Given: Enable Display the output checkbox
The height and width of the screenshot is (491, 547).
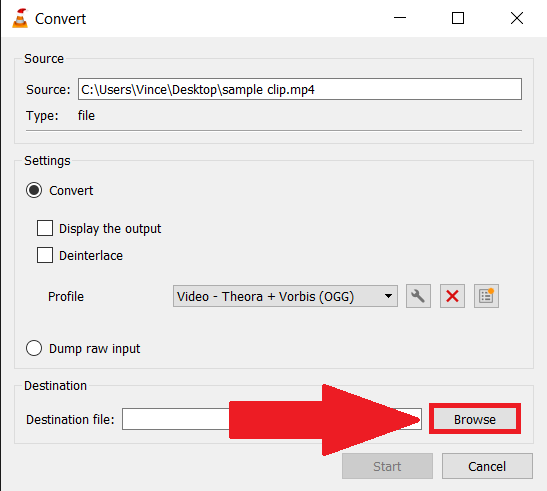Looking at the screenshot, I should [45, 228].
